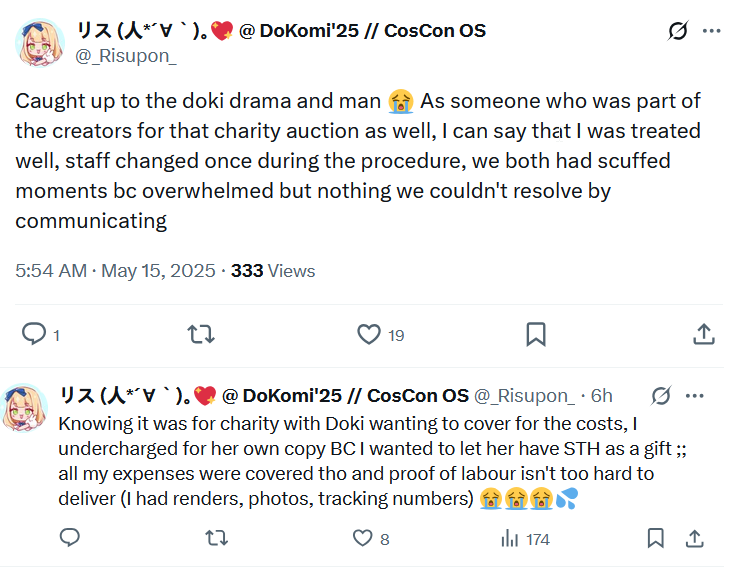View analytics showing 174 views

click(509, 538)
